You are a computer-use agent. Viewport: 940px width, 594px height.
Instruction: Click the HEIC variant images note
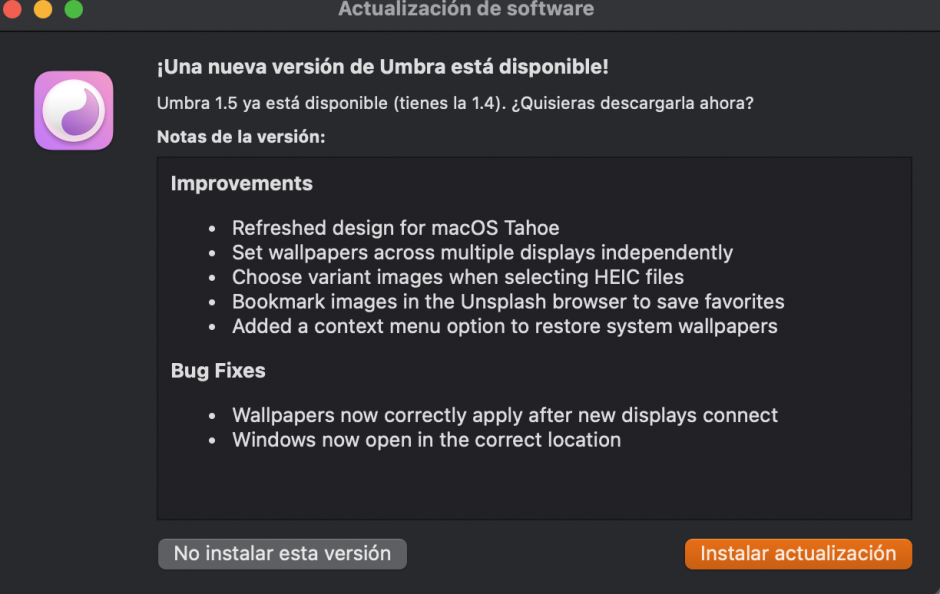[458, 277]
